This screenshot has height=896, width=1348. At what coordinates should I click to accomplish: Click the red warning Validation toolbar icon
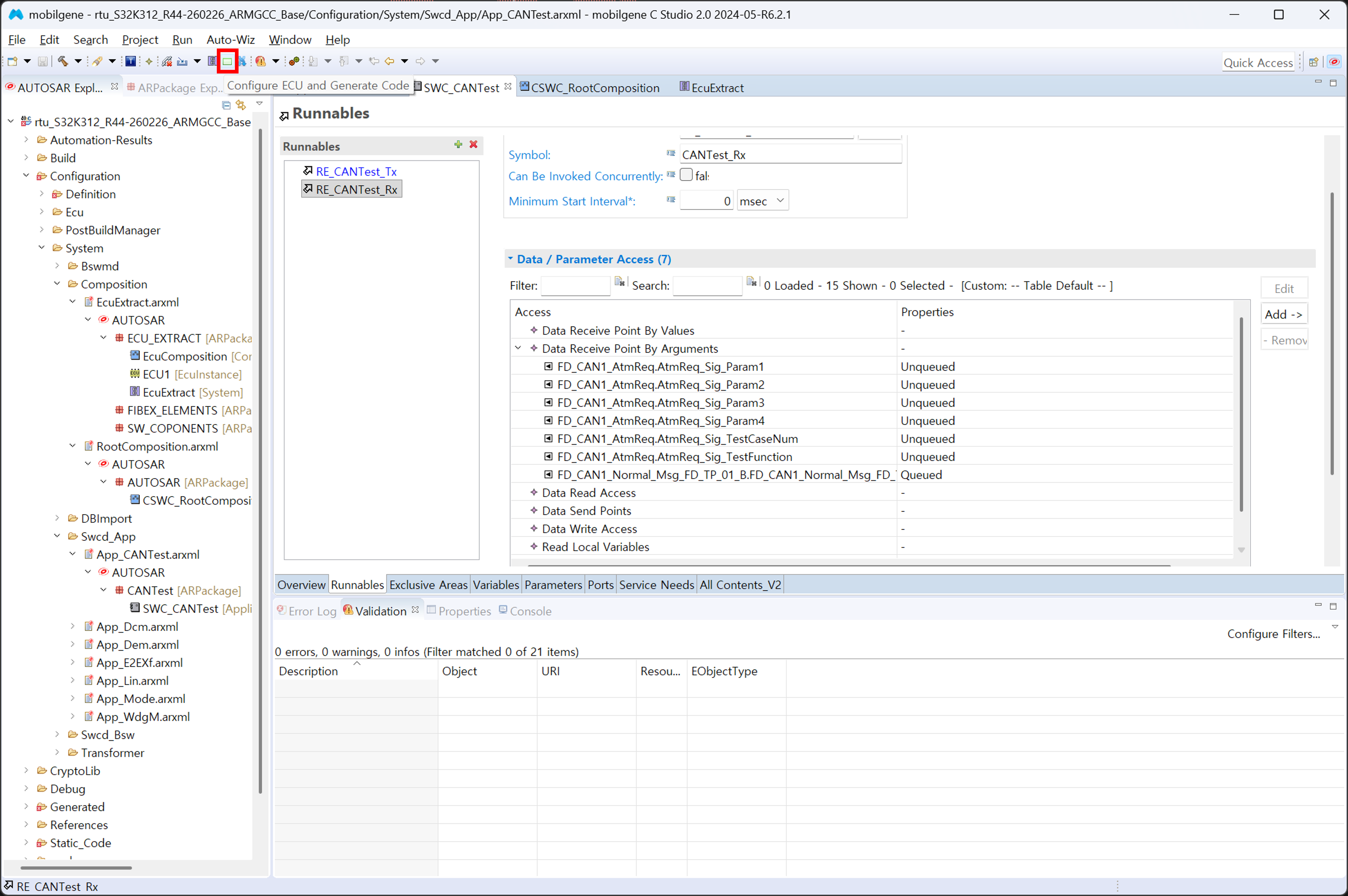pyautogui.click(x=261, y=61)
